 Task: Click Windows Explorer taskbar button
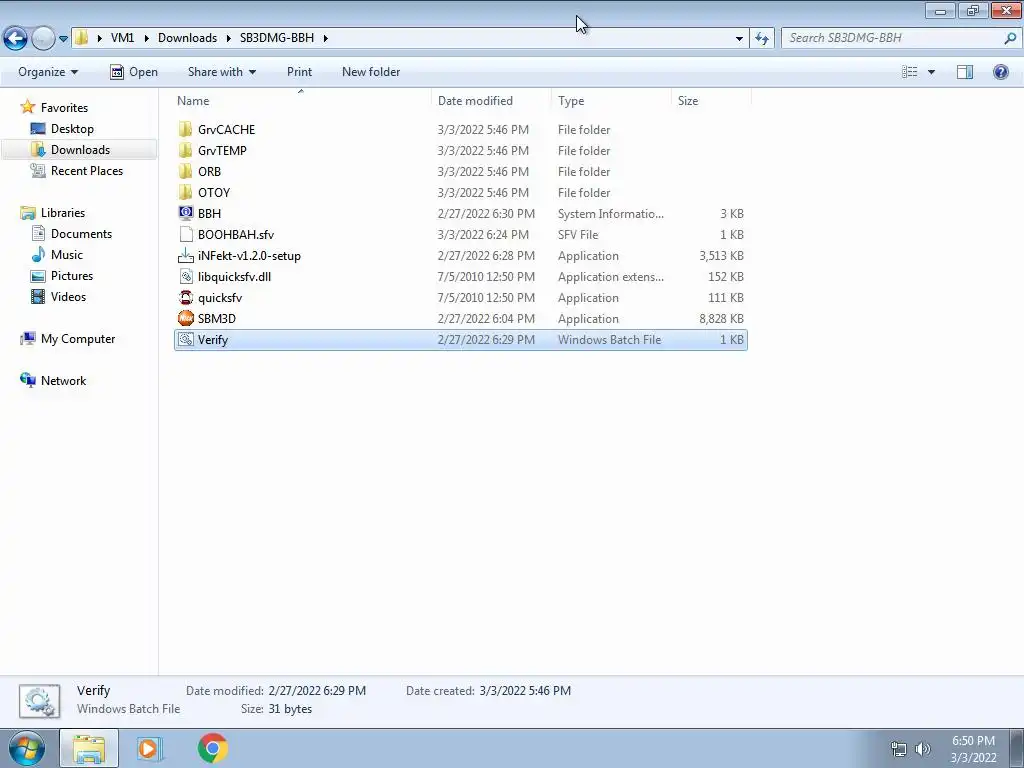[x=89, y=748]
